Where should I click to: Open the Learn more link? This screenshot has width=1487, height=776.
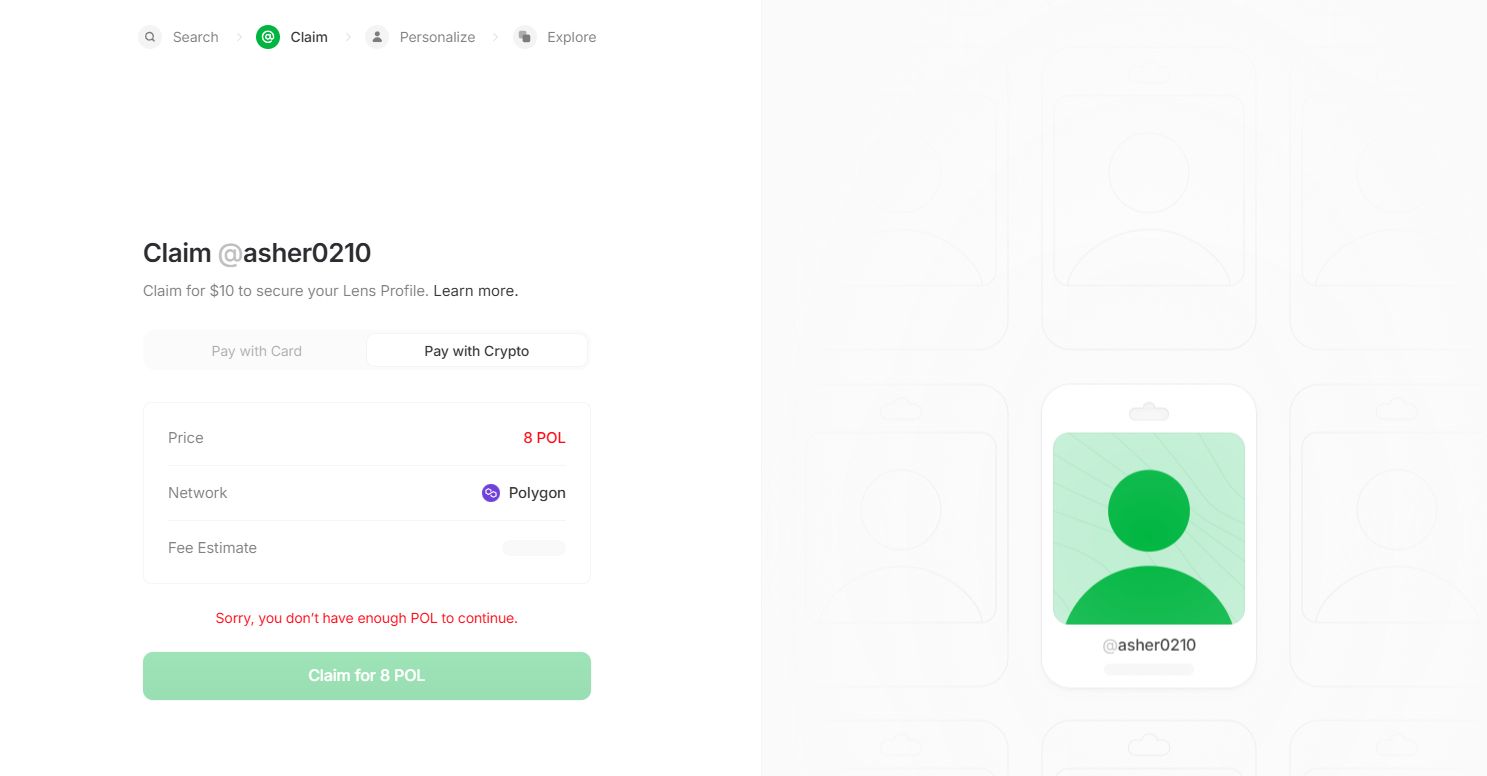click(476, 291)
